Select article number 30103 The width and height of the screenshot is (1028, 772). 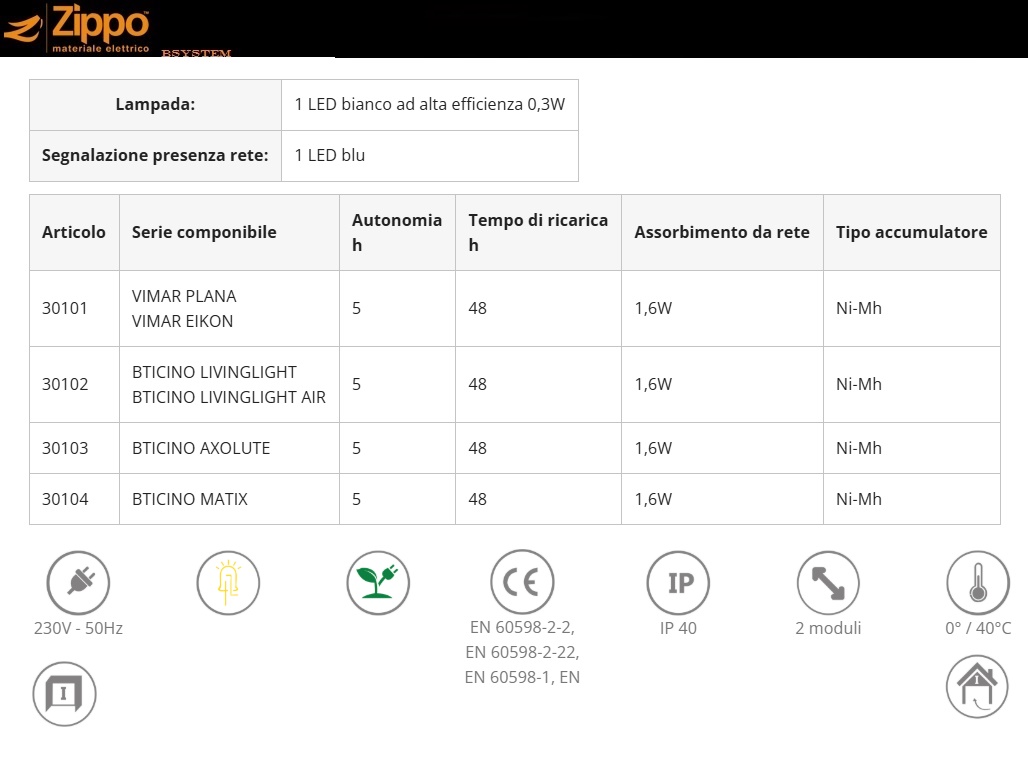click(65, 448)
